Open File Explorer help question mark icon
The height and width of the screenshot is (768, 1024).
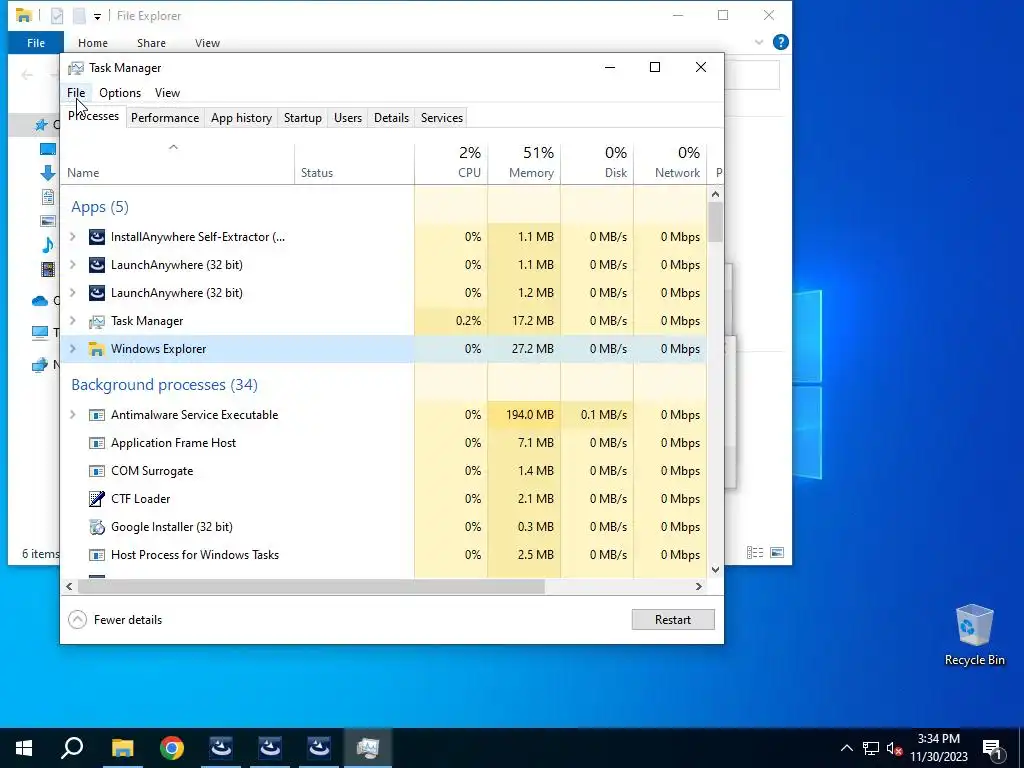pos(780,42)
